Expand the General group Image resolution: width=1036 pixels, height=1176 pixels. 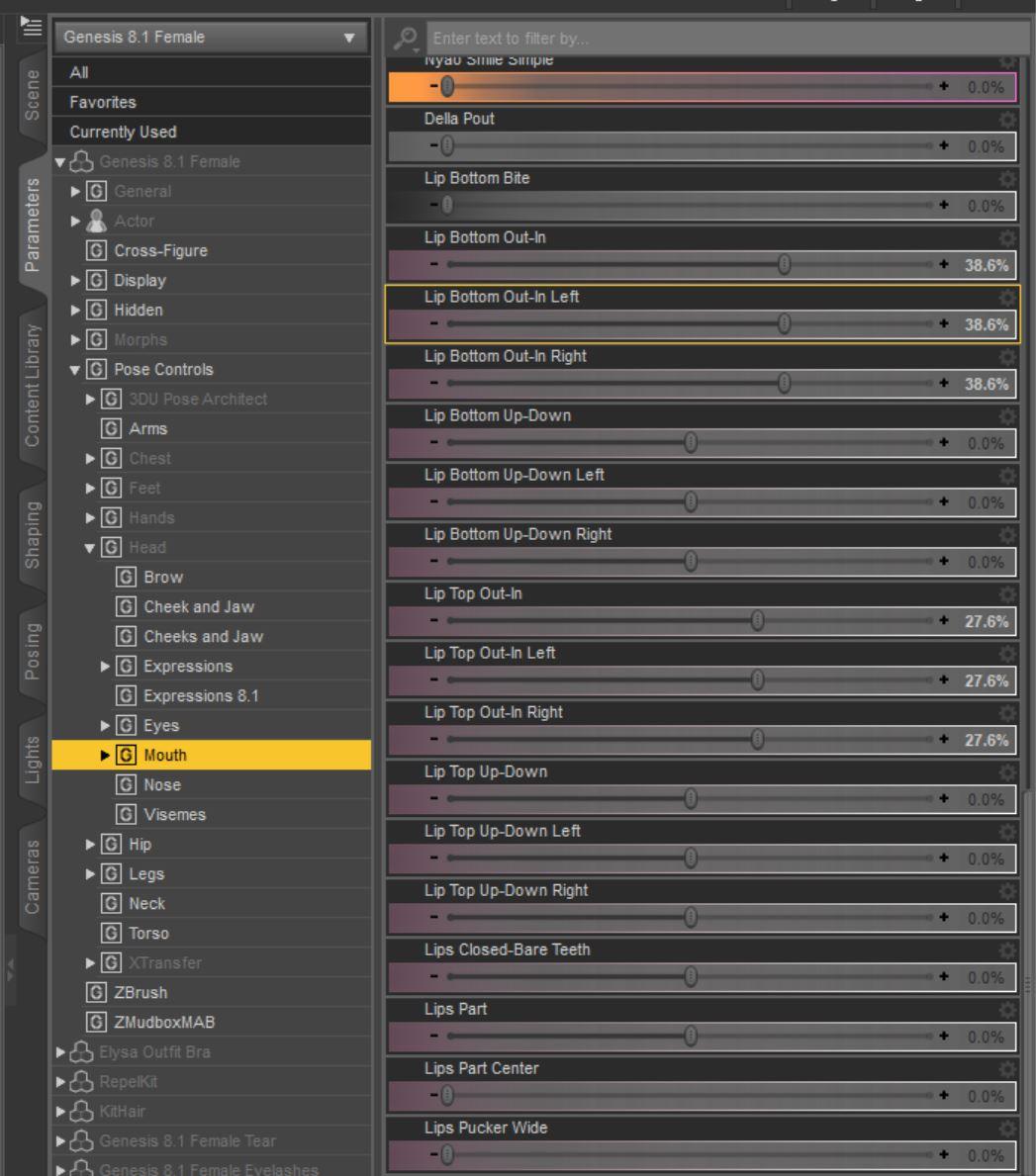[75, 191]
